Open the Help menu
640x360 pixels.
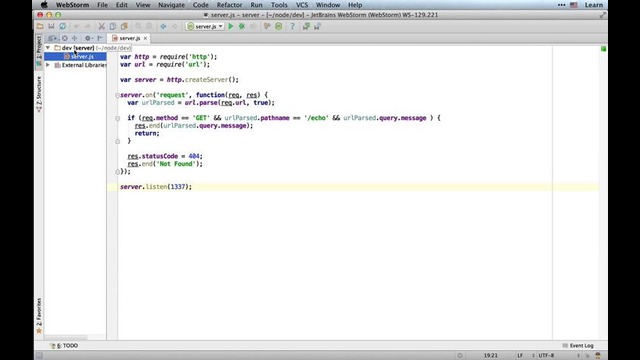pyautogui.click(x=355, y=5)
